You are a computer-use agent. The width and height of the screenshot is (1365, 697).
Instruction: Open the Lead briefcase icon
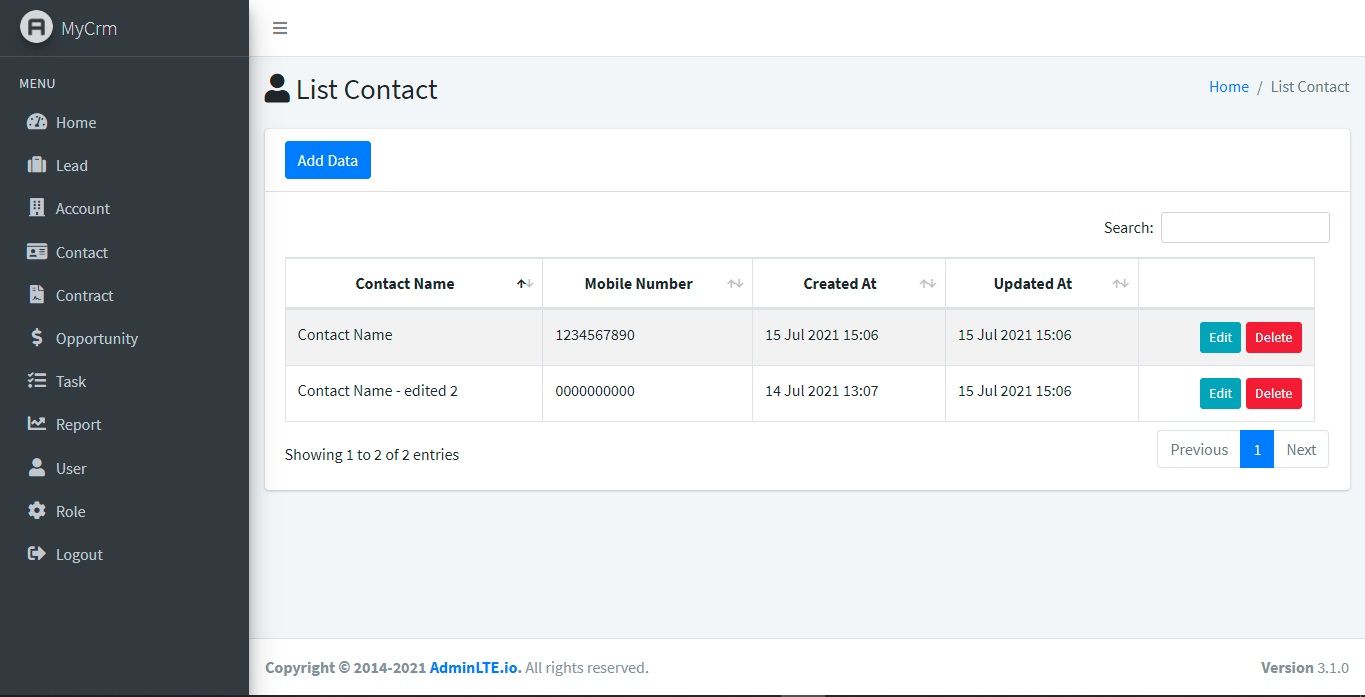click(37, 165)
